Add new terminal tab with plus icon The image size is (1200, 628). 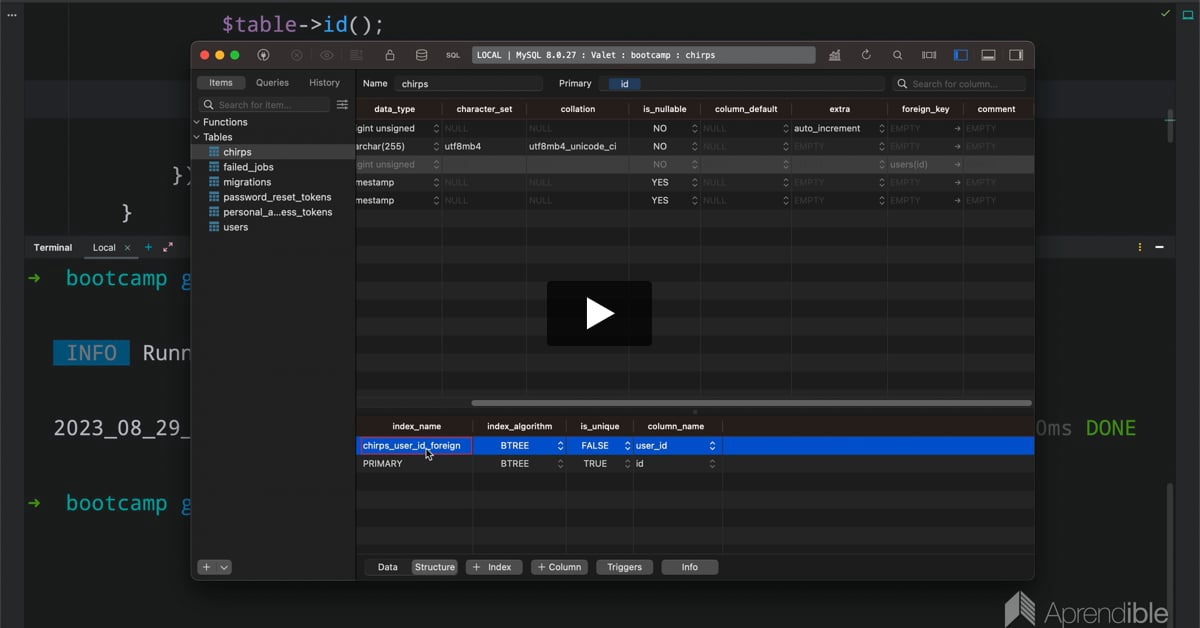coord(149,247)
